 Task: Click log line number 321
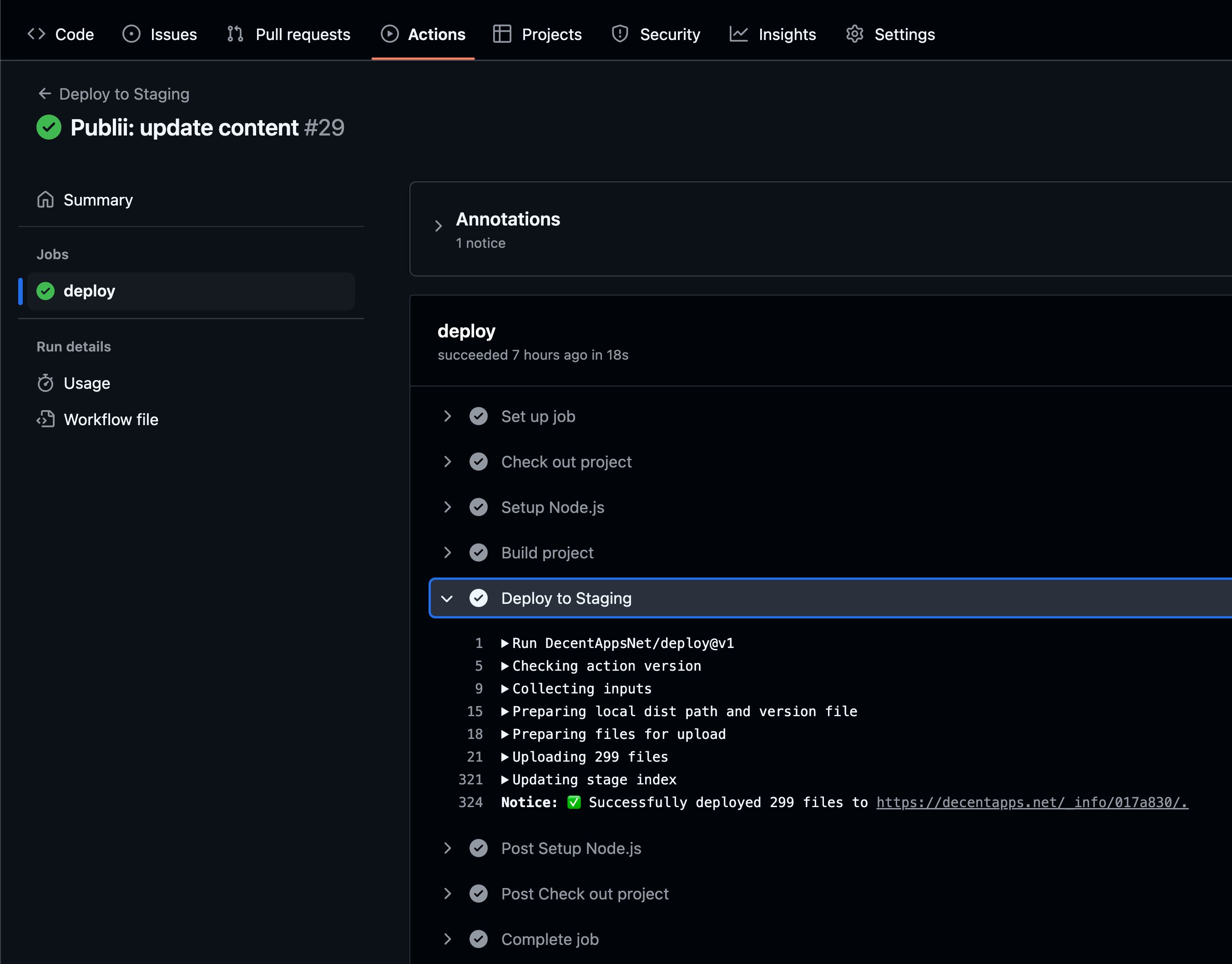(x=471, y=780)
